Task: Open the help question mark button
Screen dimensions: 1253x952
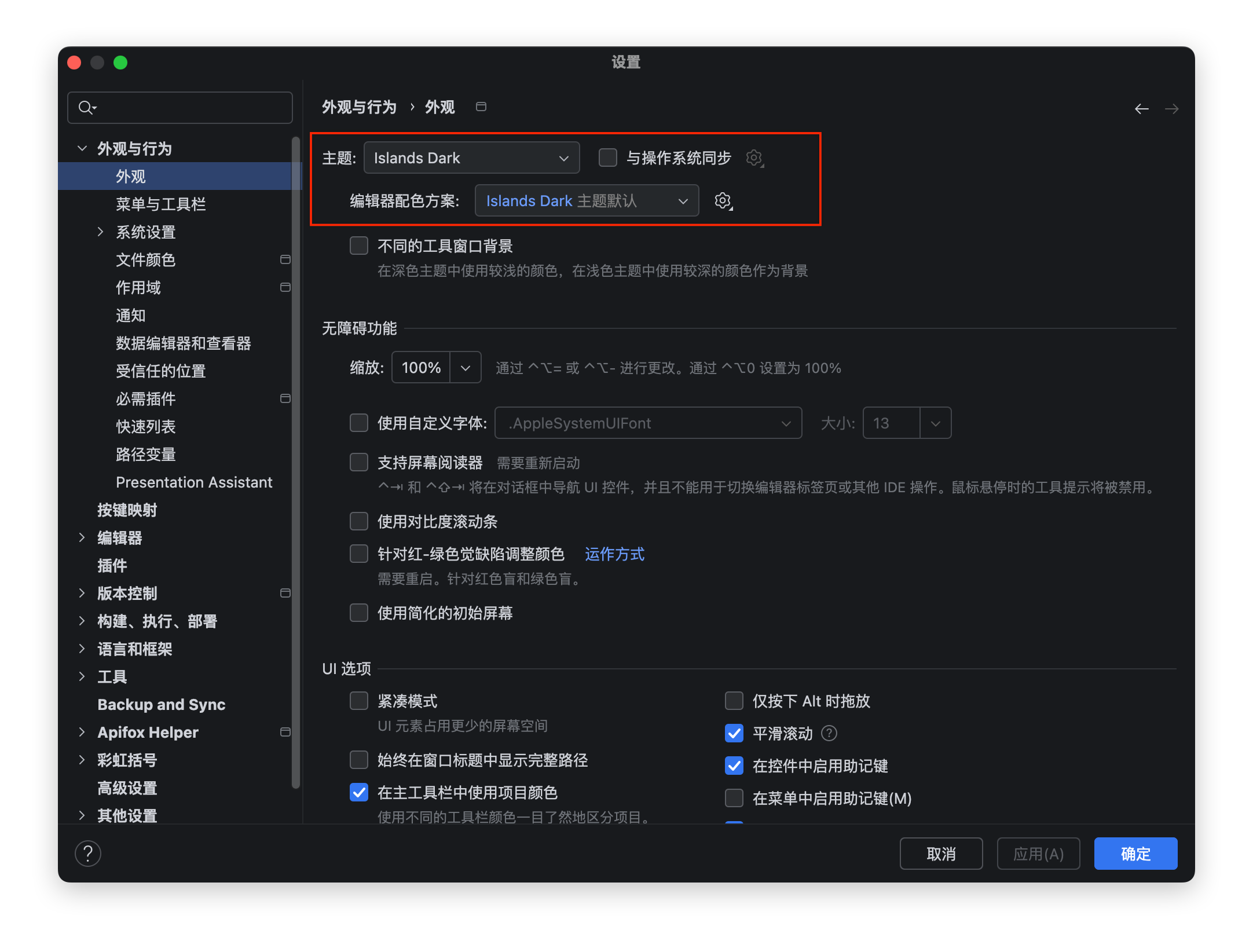Action: [x=88, y=854]
